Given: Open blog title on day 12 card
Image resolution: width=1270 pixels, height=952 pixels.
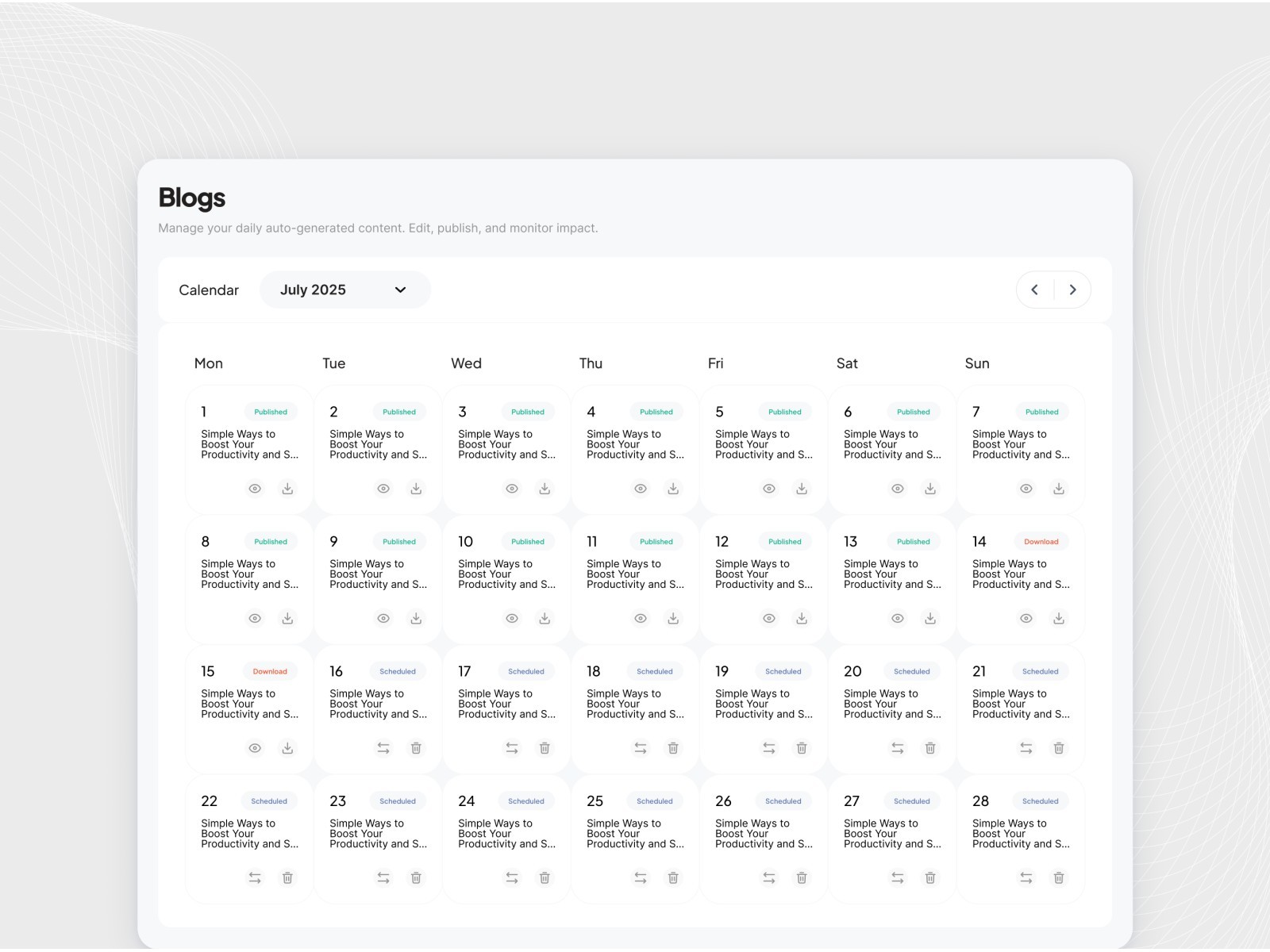Looking at the screenshot, I should pos(763,574).
